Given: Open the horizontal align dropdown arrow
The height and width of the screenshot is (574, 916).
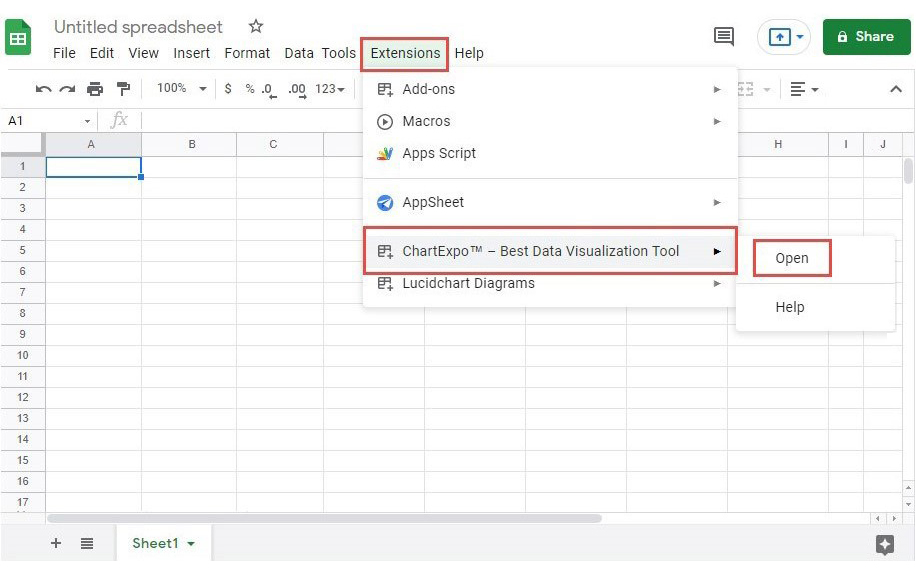Looking at the screenshot, I should click(814, 90).
